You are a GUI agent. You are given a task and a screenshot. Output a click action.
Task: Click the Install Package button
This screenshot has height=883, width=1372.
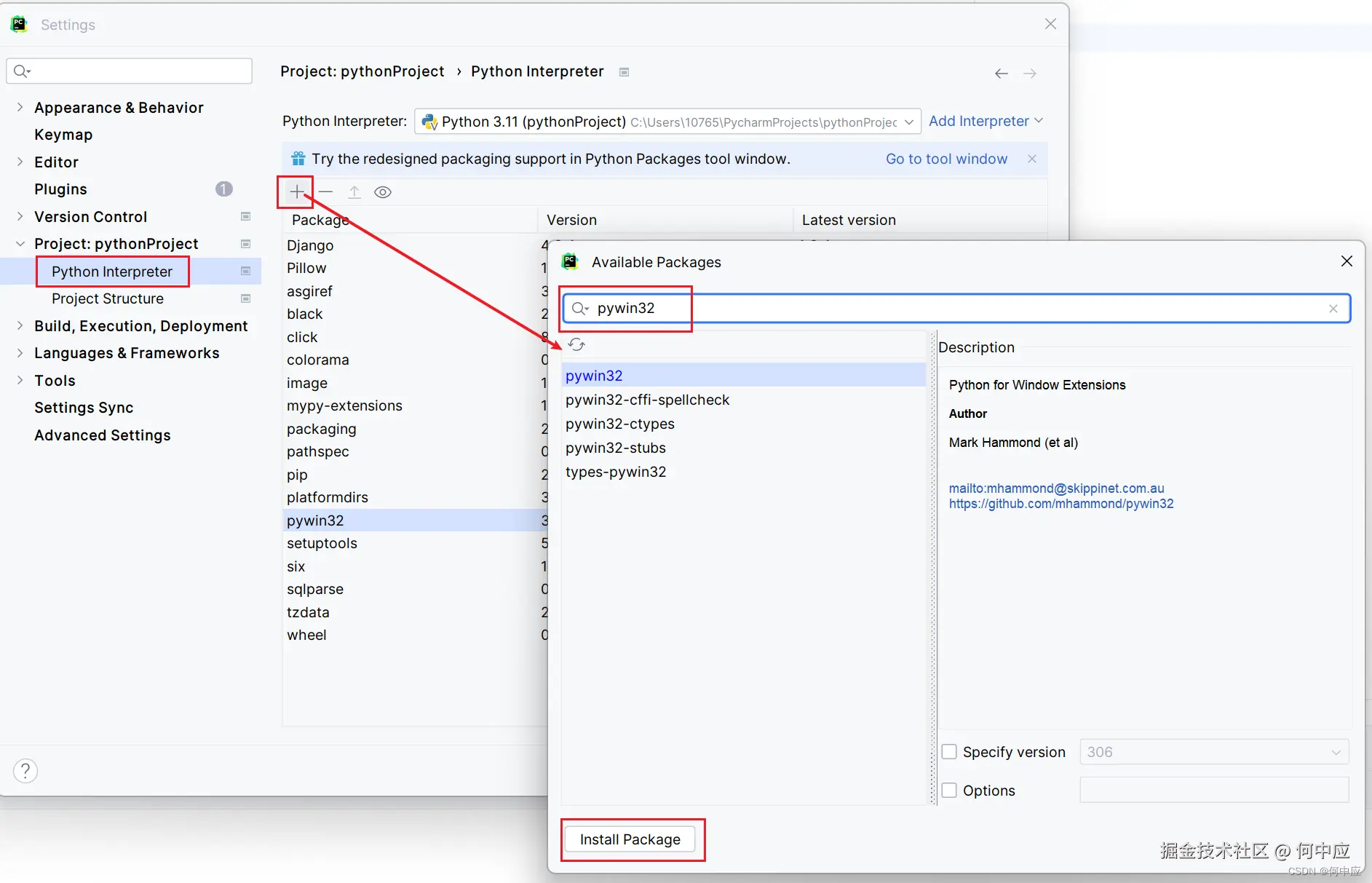coord(630,839)
